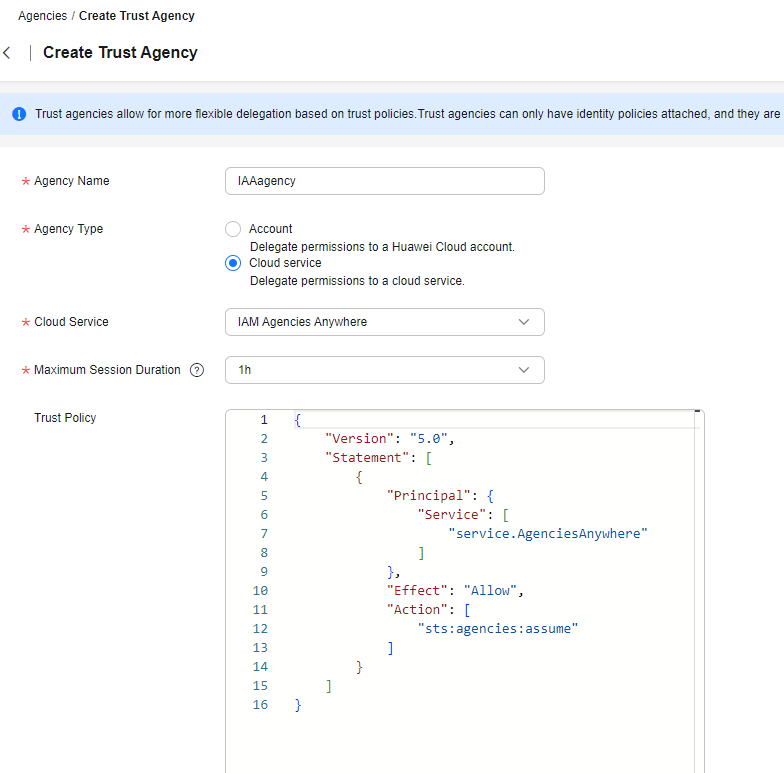Click the Create Trust Agency breadcrumb item

137,16
